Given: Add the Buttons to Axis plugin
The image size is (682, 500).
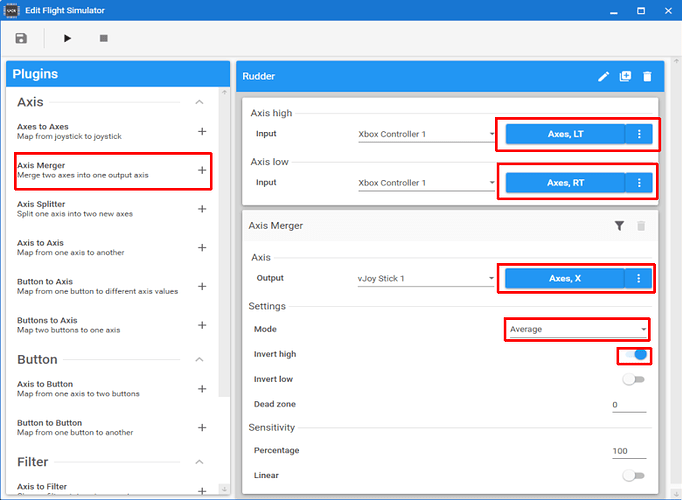Looking at the screenshot, I should tap(202, 325).
